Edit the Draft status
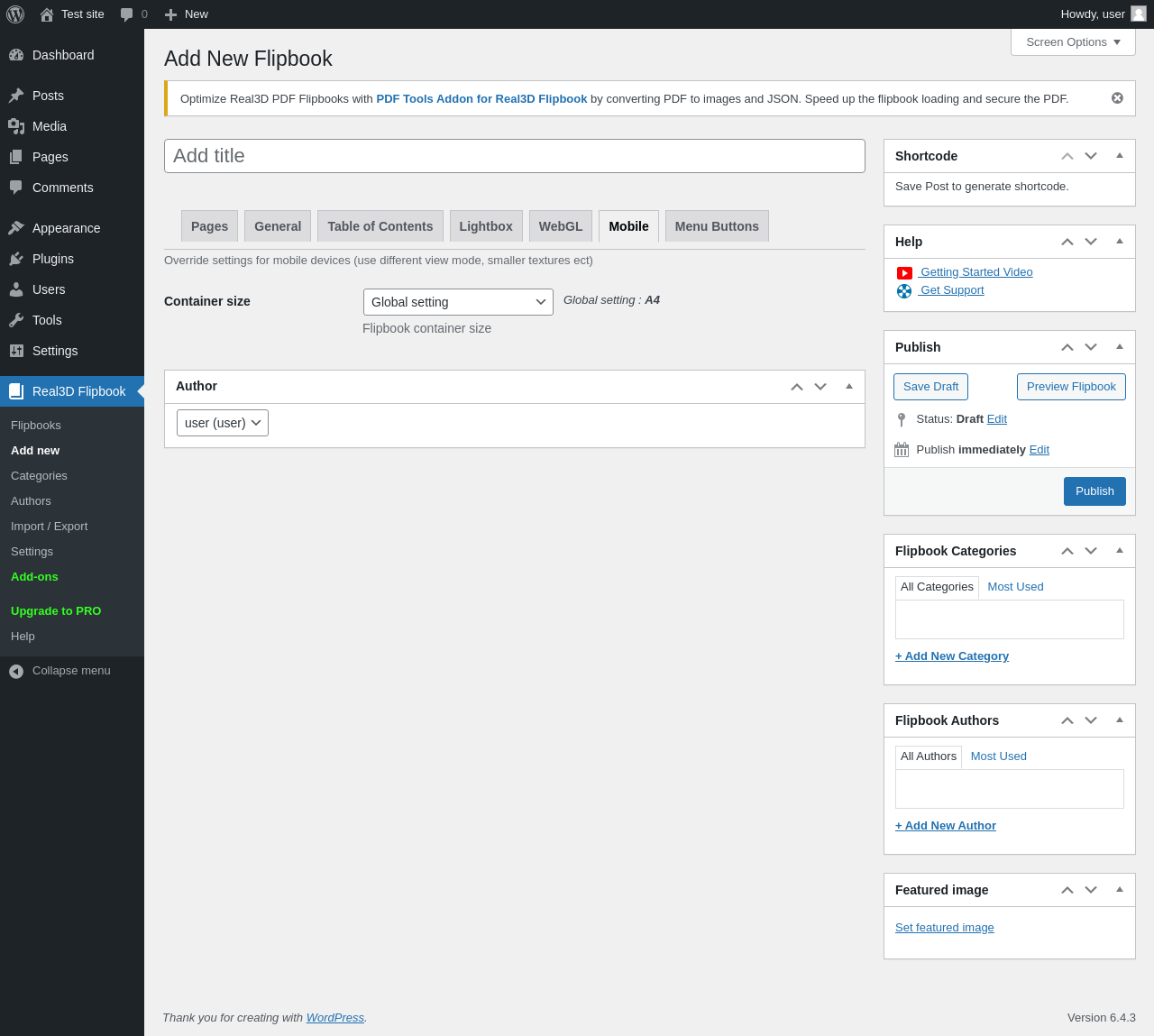The image size is (1154, 1036). pos(997,419)
